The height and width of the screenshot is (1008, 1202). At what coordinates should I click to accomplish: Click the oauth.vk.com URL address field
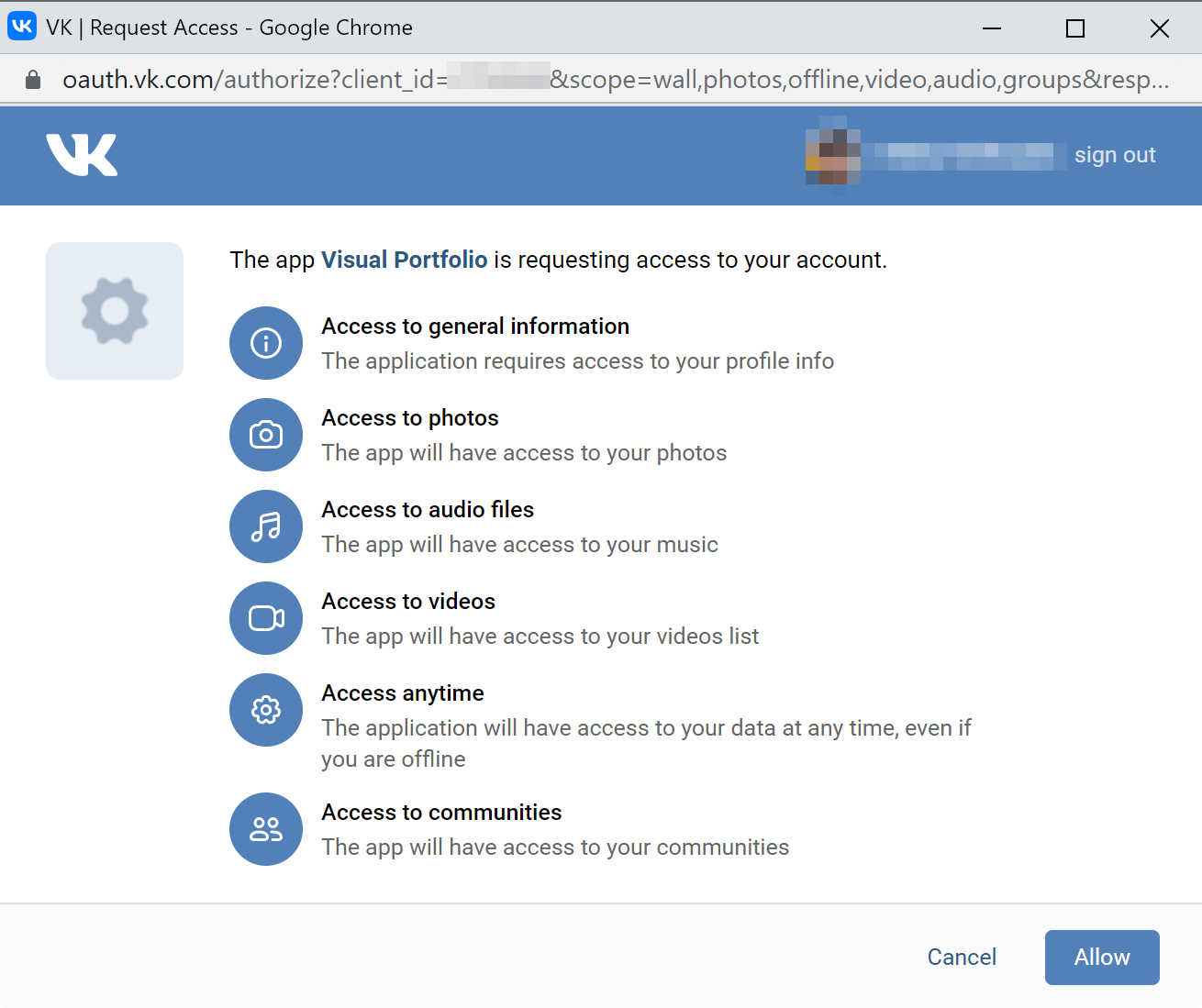[616, 80]
